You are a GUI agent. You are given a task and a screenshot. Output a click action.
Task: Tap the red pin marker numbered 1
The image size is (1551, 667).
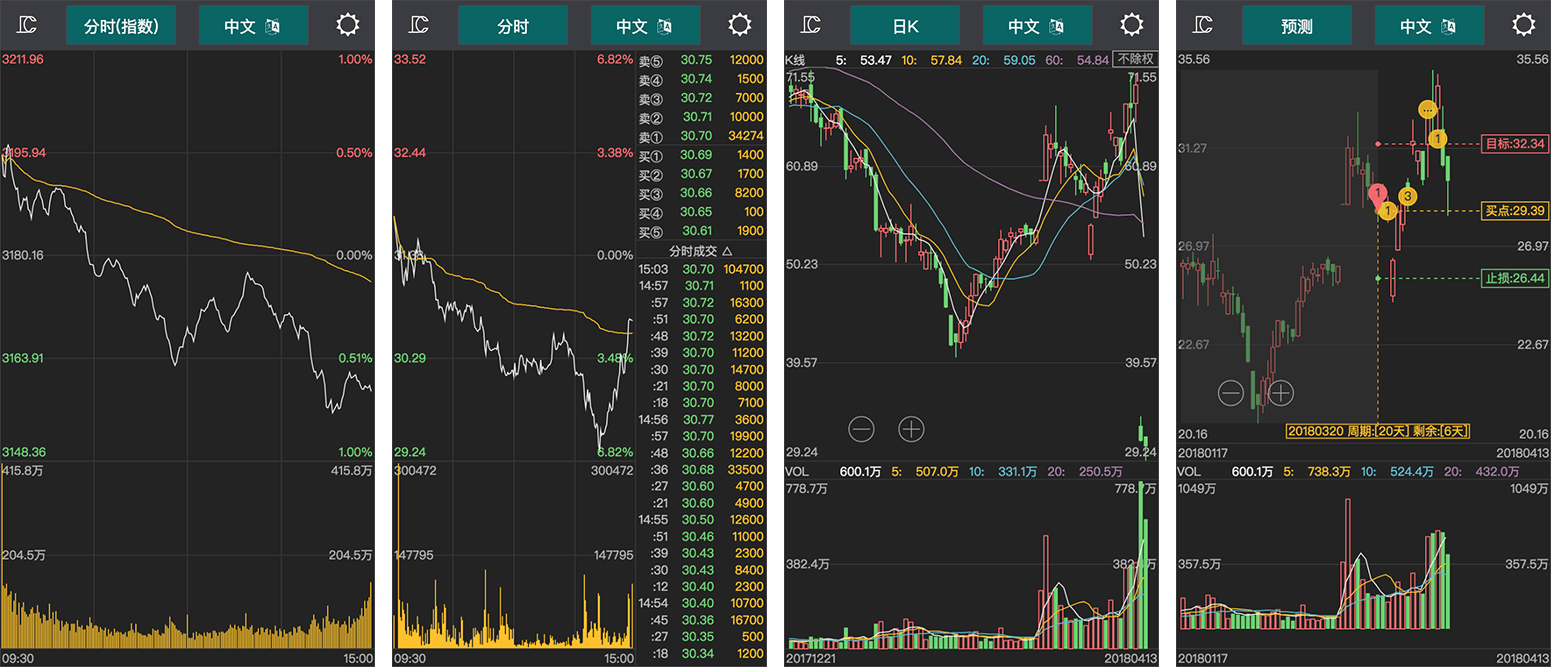click(1377, 194)
